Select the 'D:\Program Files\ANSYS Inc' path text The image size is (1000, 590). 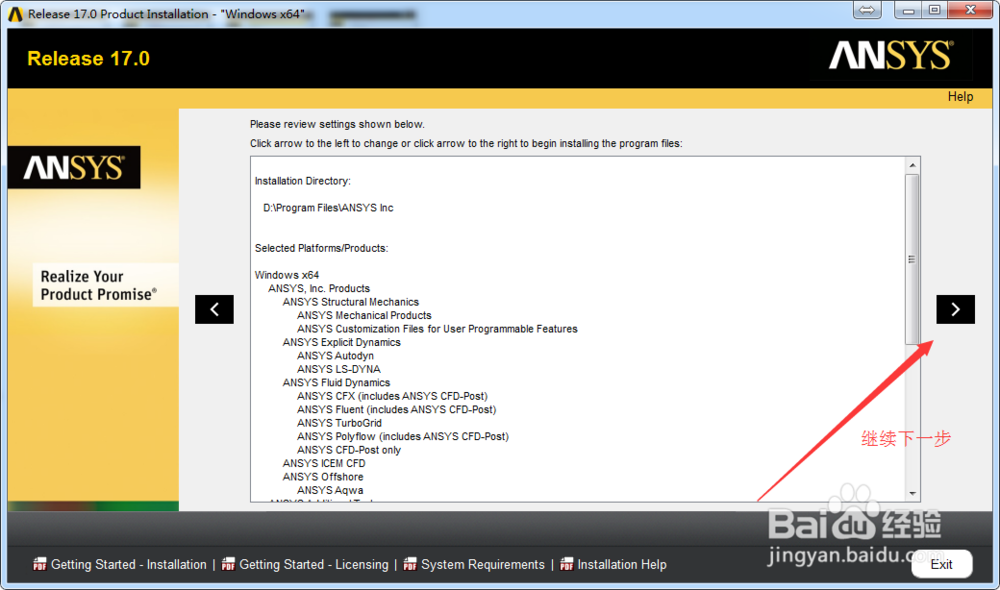point(328,208)
